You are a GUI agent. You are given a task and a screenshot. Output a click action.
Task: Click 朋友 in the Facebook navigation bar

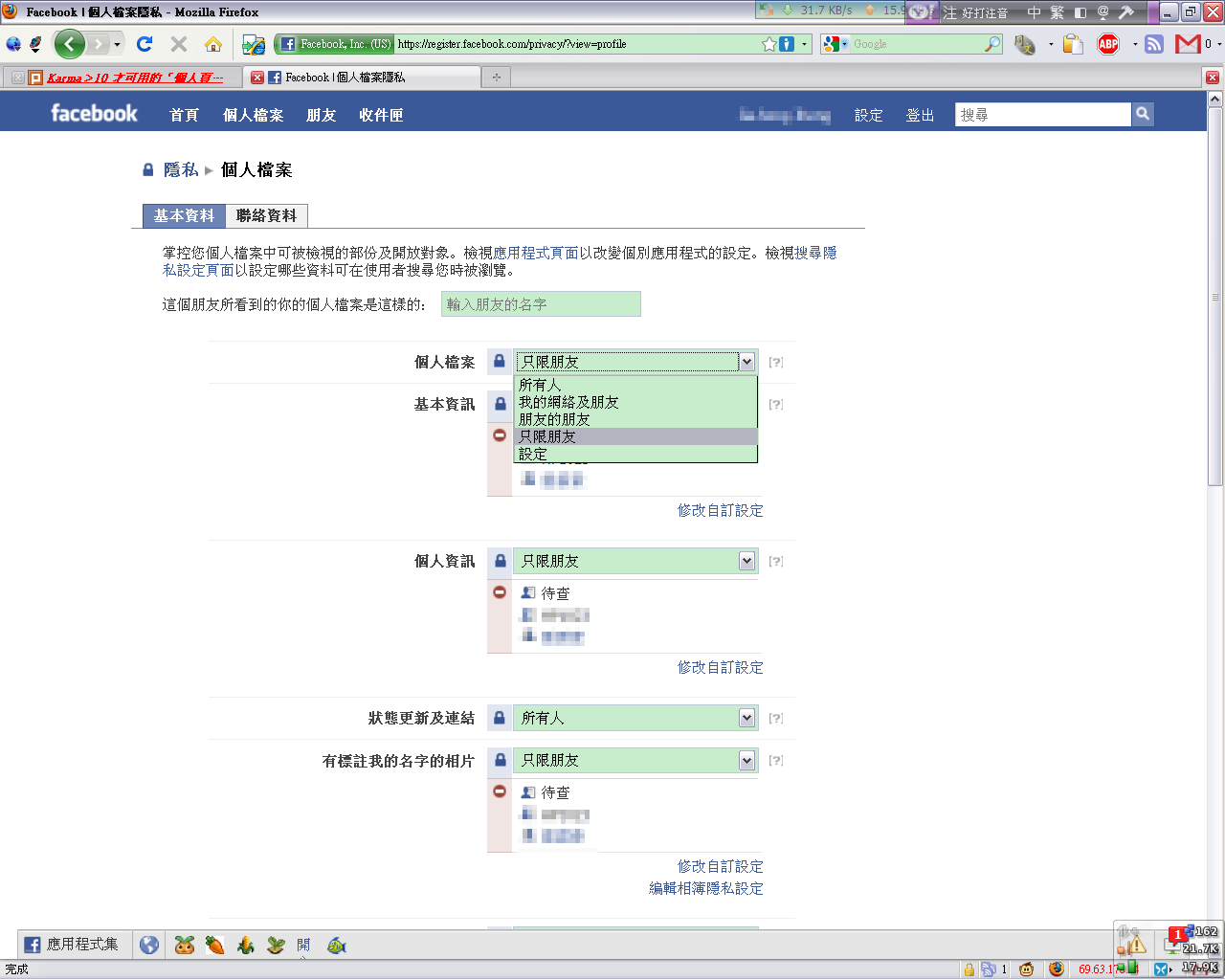pos(322,115)
